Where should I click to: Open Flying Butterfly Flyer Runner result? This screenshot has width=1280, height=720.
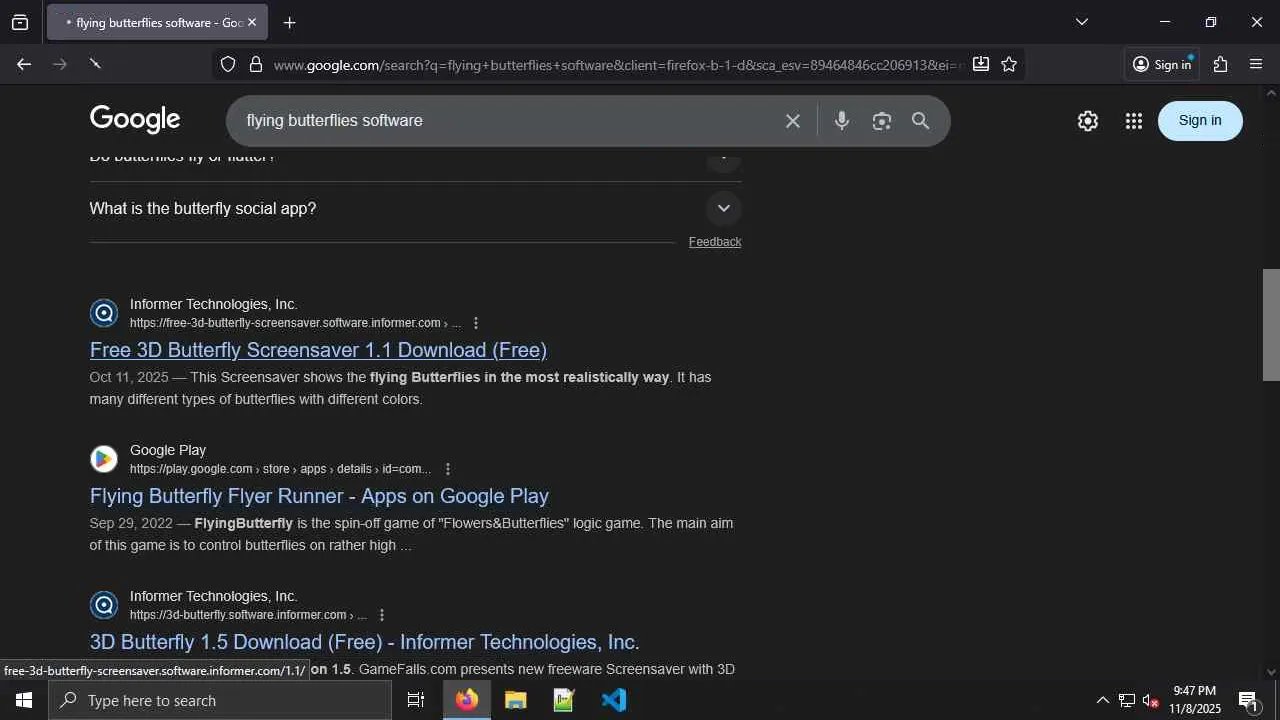[319, 496]
